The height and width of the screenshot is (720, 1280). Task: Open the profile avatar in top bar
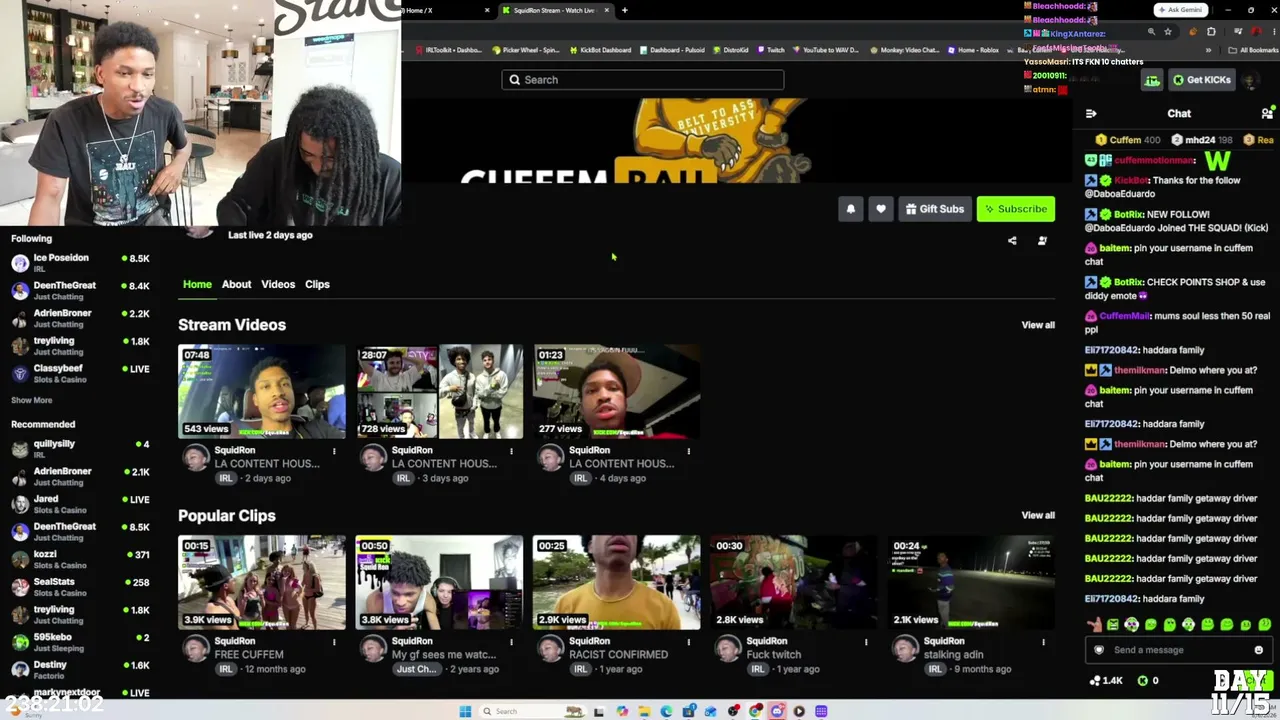pos(1249,80)
